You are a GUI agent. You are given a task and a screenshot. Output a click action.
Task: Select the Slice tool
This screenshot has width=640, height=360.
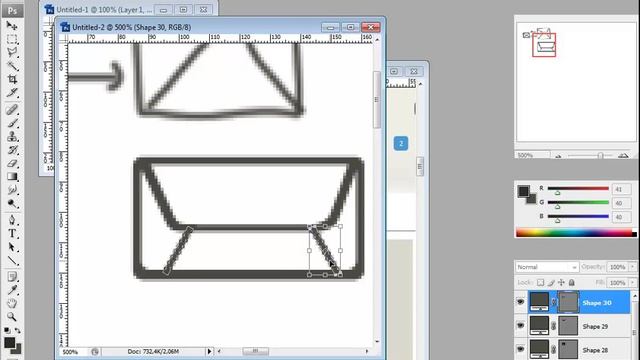tap(12, 93)
